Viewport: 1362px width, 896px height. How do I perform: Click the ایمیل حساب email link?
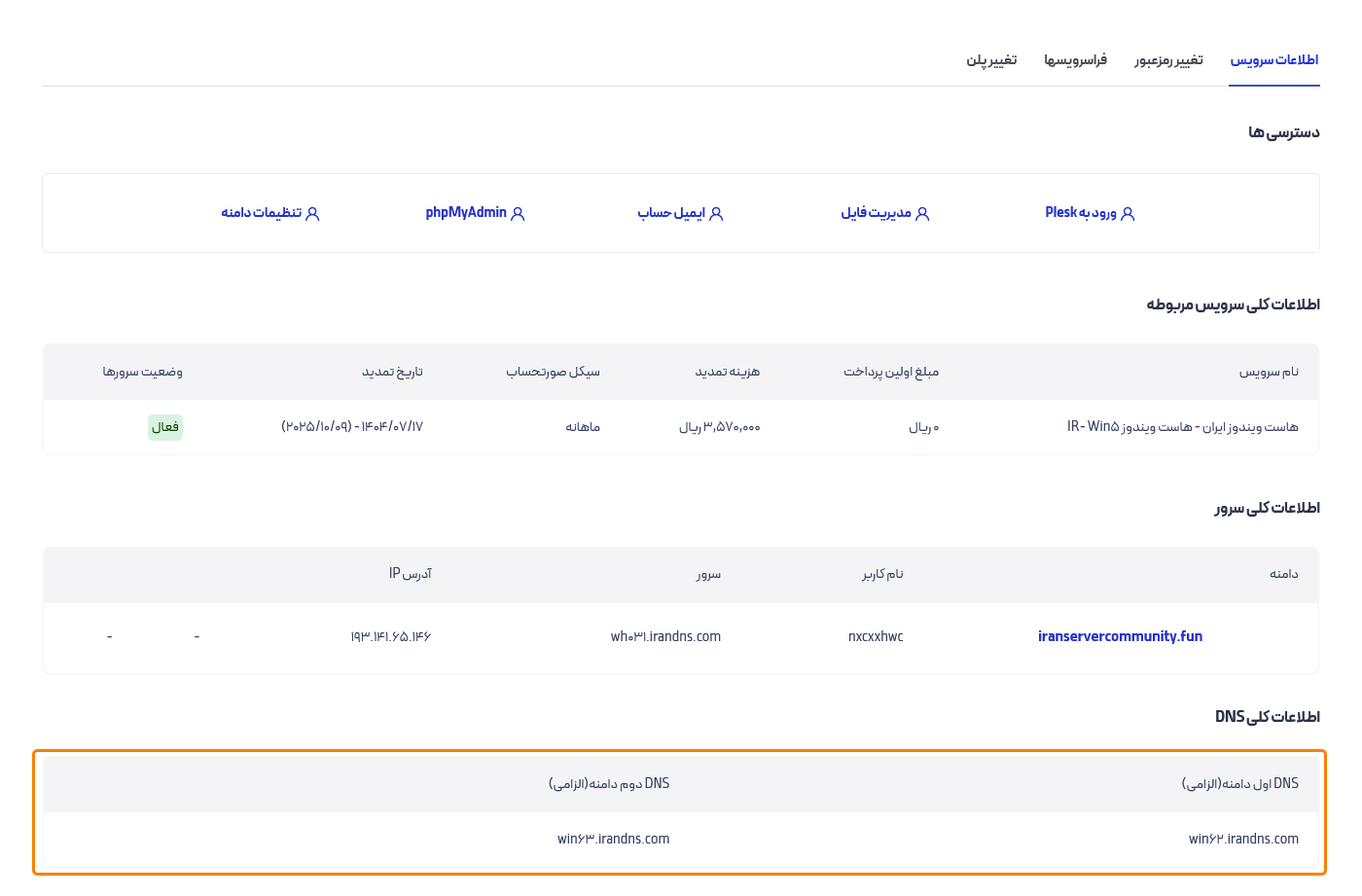pyautogui.click(x=671, y=212)
